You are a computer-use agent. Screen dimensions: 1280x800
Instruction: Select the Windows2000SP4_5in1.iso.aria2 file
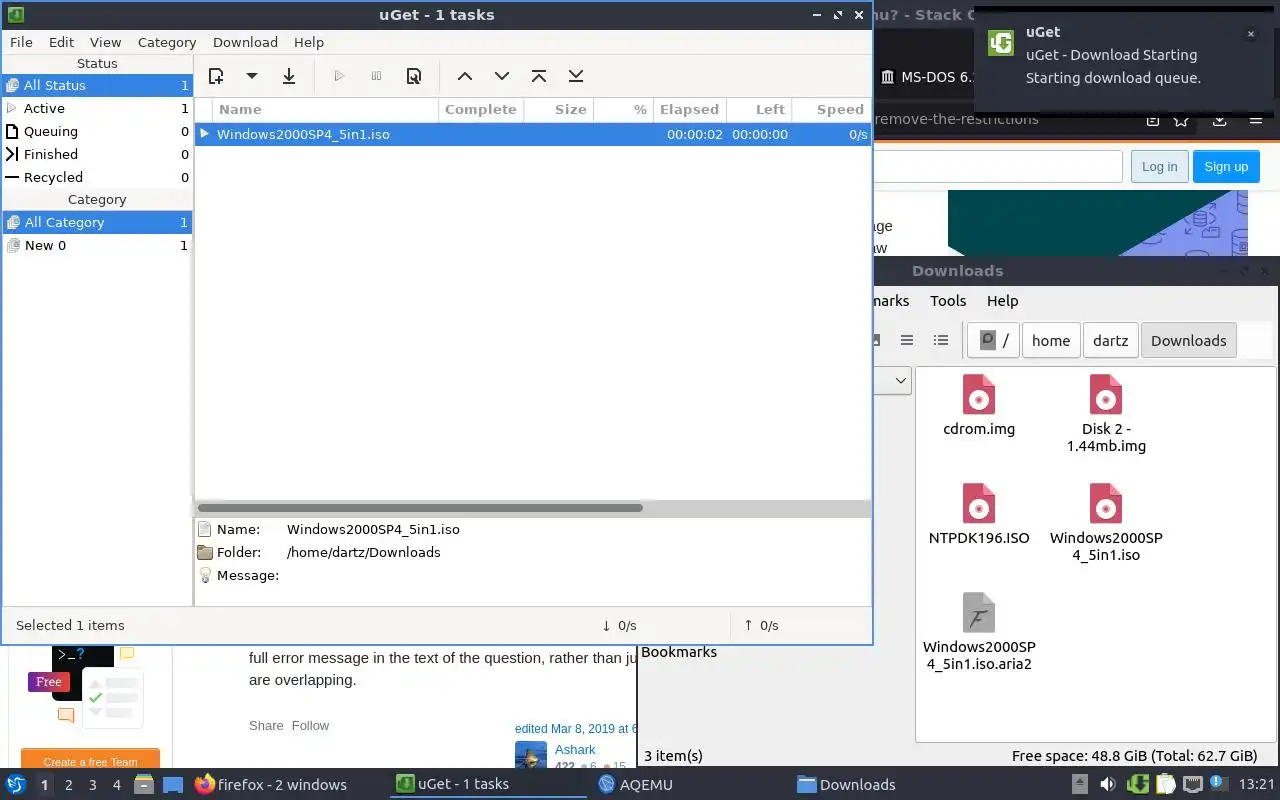(979, 631)
